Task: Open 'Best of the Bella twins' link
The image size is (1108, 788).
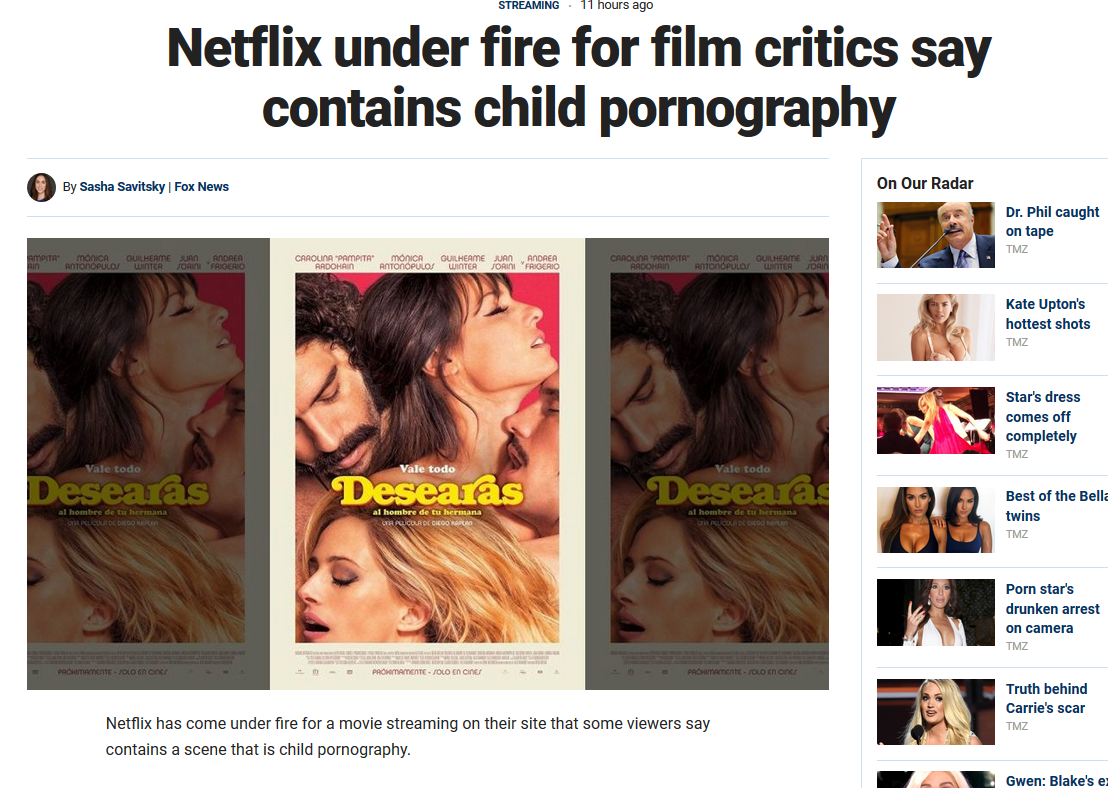Action: point(1056,506)
